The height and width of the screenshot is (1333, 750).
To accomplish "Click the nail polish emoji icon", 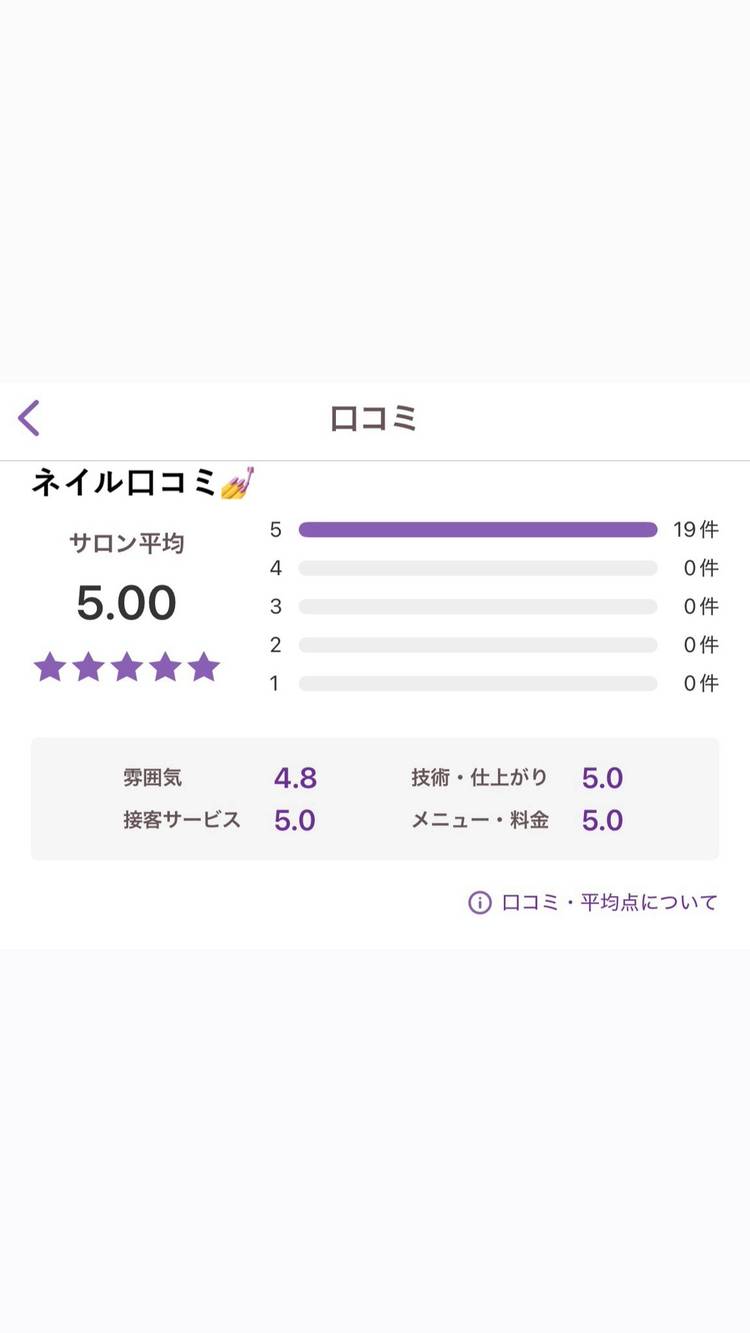I will point(237,485).
